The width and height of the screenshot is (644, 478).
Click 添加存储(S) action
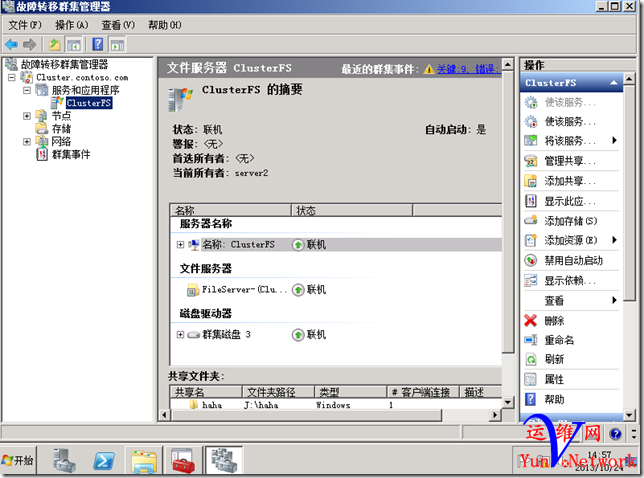(x=570, y=221)
